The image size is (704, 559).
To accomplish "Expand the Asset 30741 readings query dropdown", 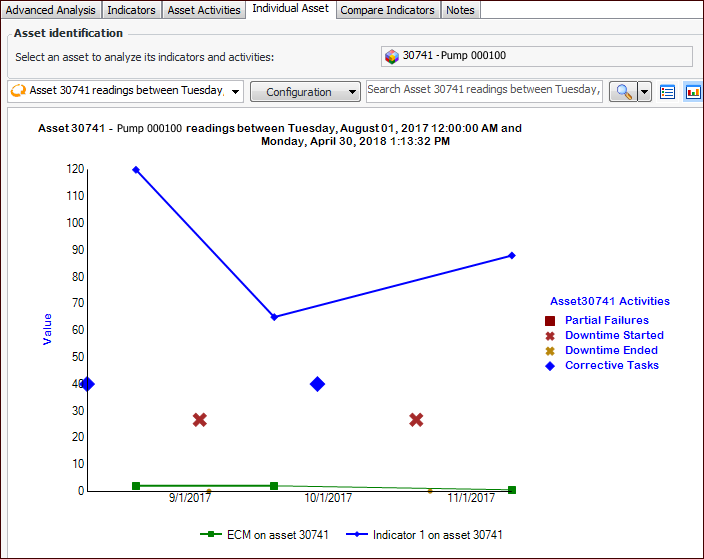I will (235, 92).
